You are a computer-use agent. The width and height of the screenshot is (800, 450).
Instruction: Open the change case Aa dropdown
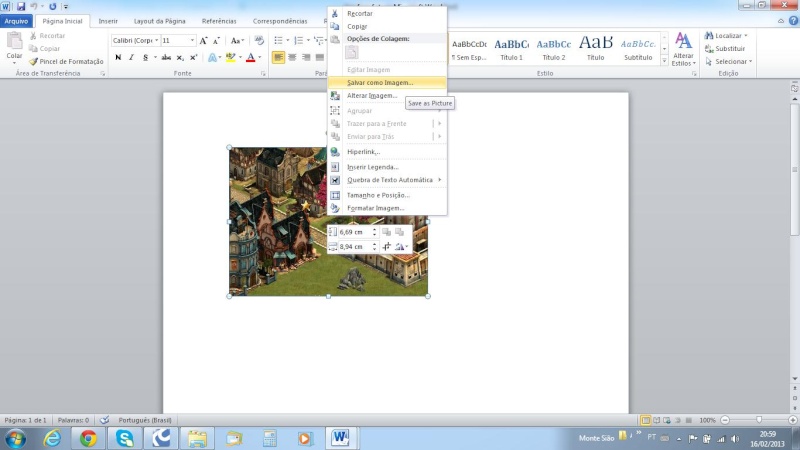237,40
